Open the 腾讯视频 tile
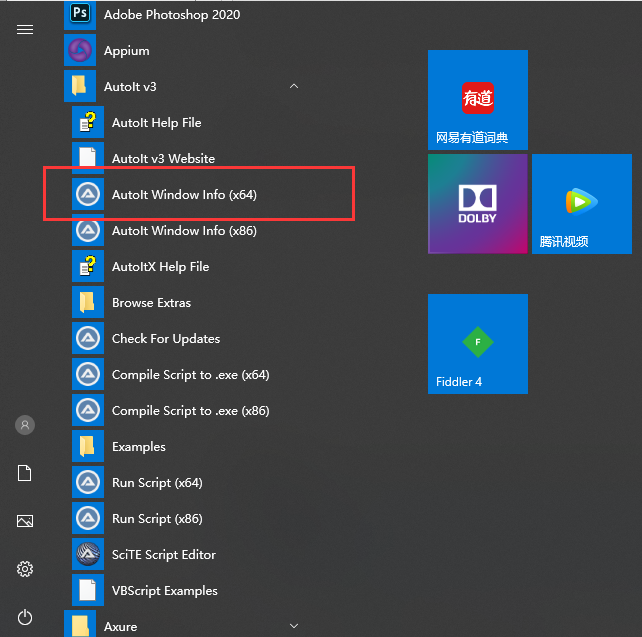642x637 pixels. tap(582, 204)
